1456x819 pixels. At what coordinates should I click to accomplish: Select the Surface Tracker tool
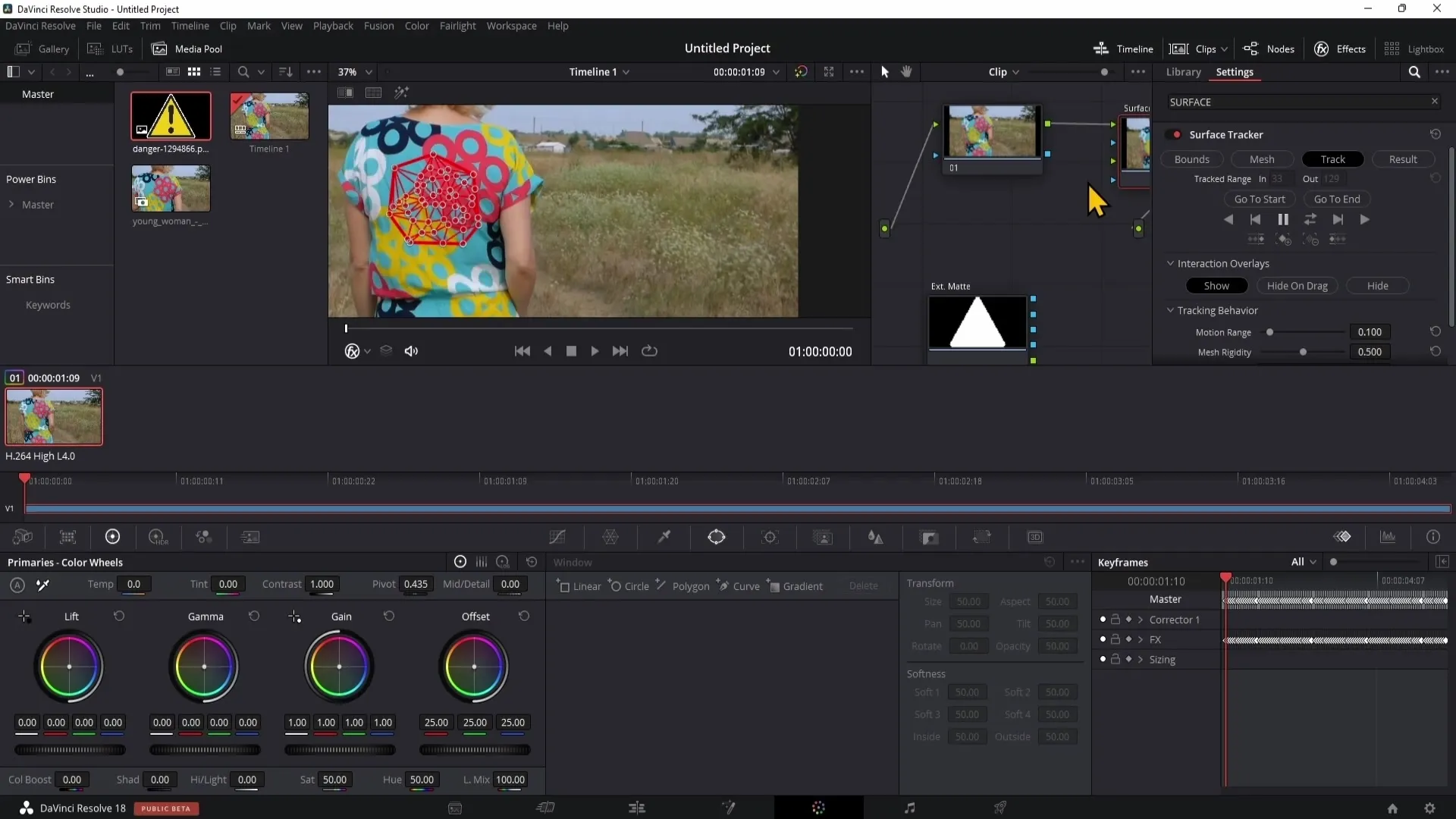(1225, 134)
